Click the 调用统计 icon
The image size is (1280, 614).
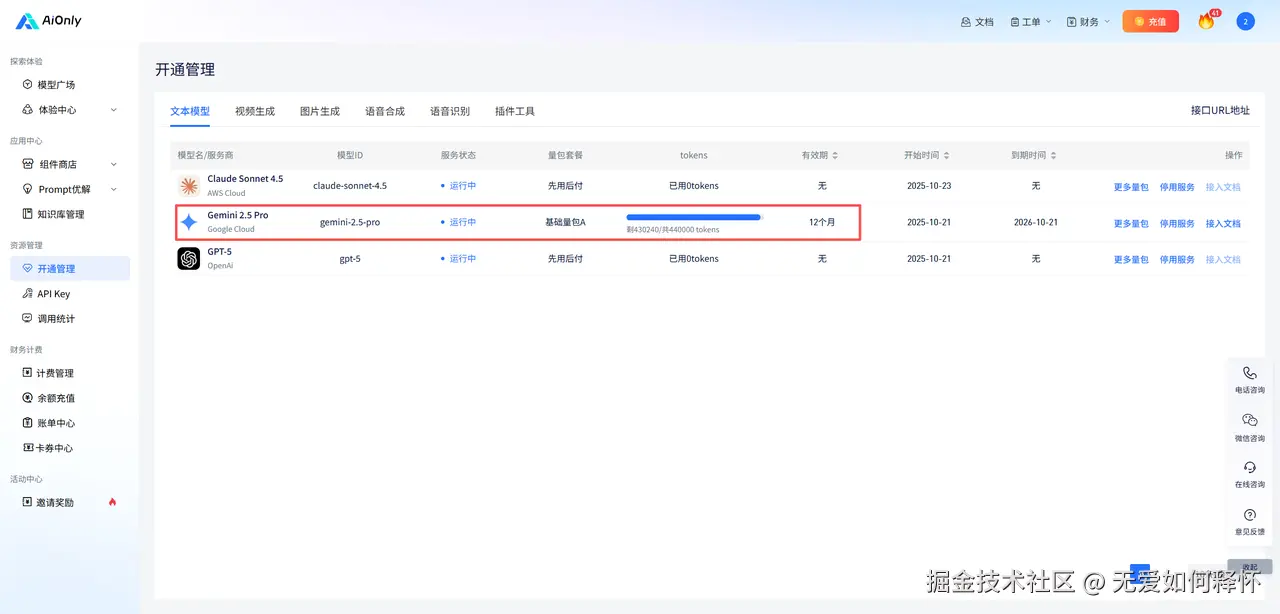pos(27,318)
